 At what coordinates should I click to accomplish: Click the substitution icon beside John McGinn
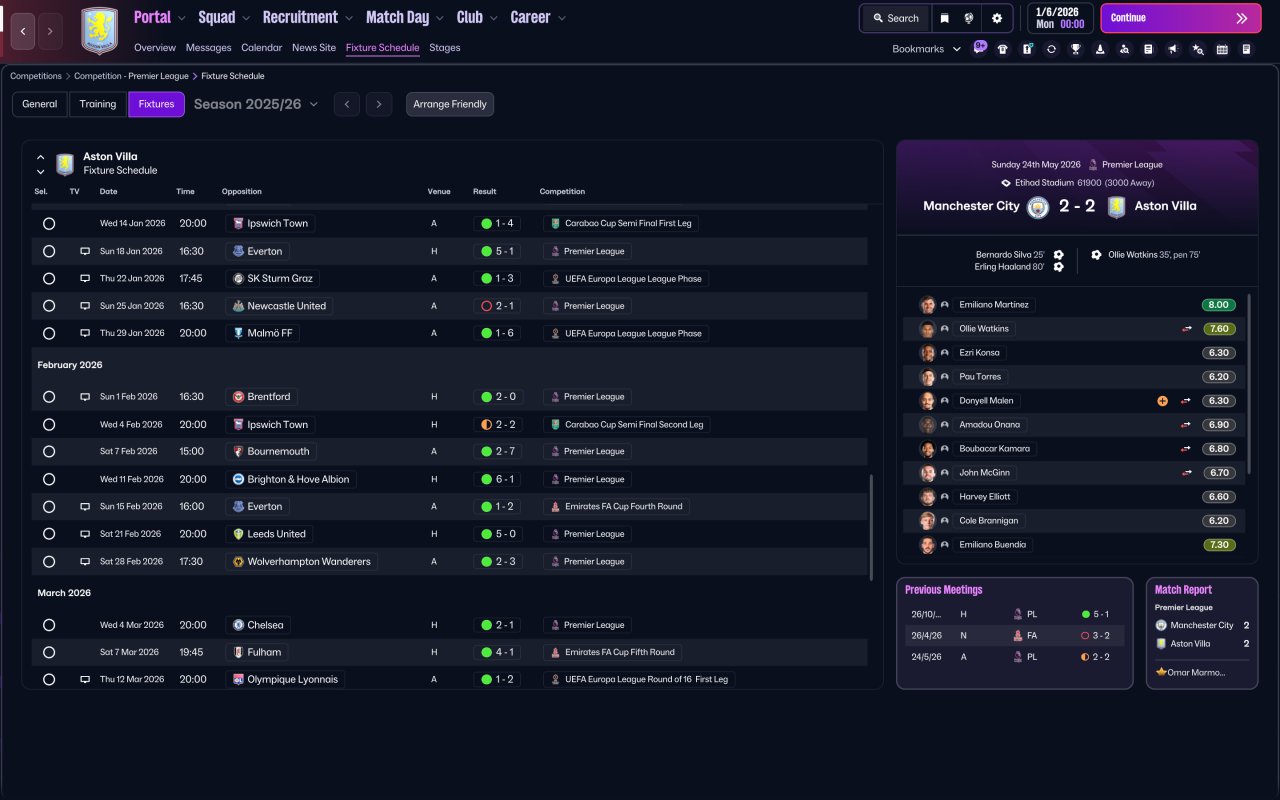coord(1187,473)
